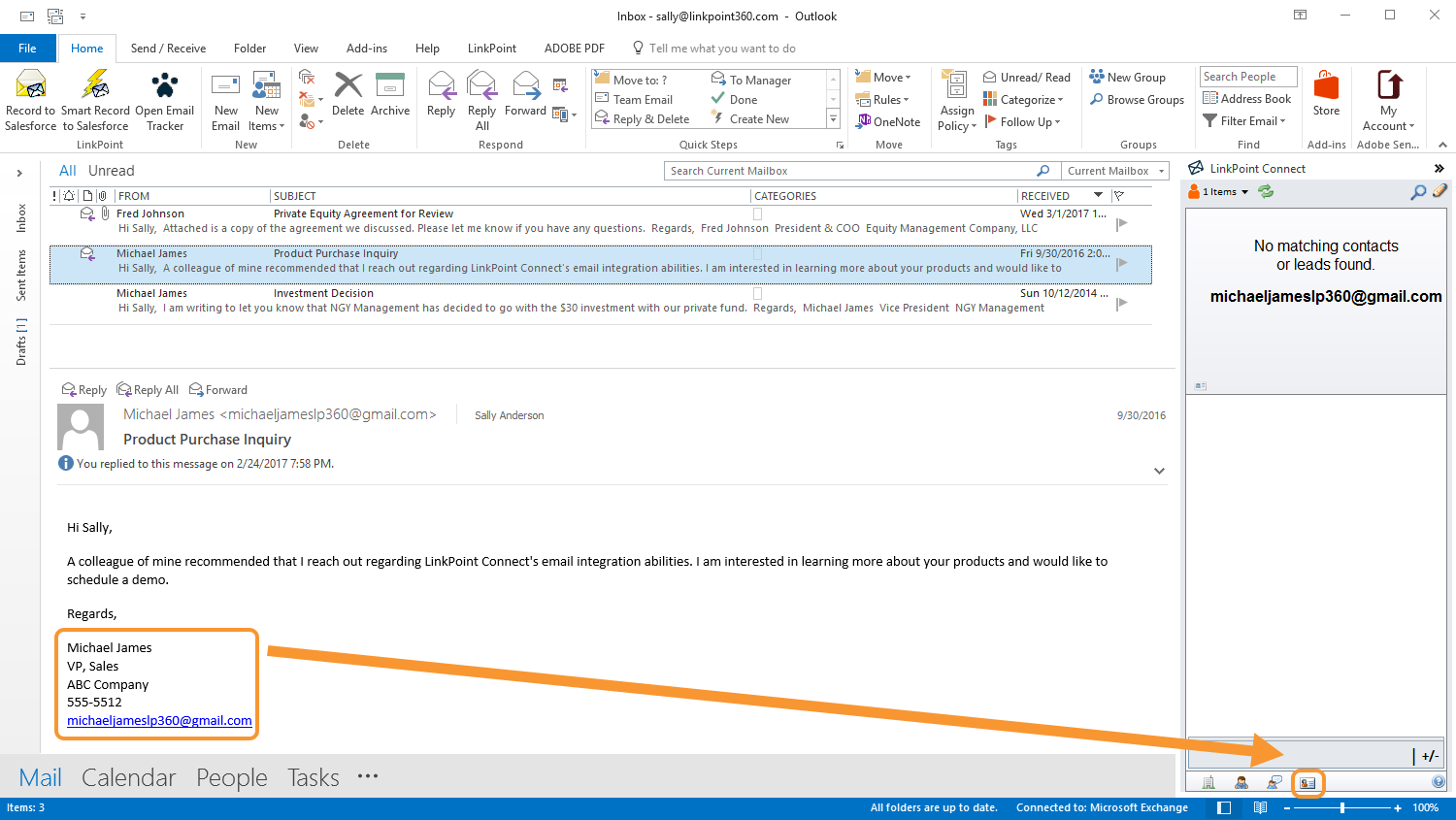This screenshot has width=1456, height=820.
Task: Open Categorize dropdown
Action: pos(1023,100)
